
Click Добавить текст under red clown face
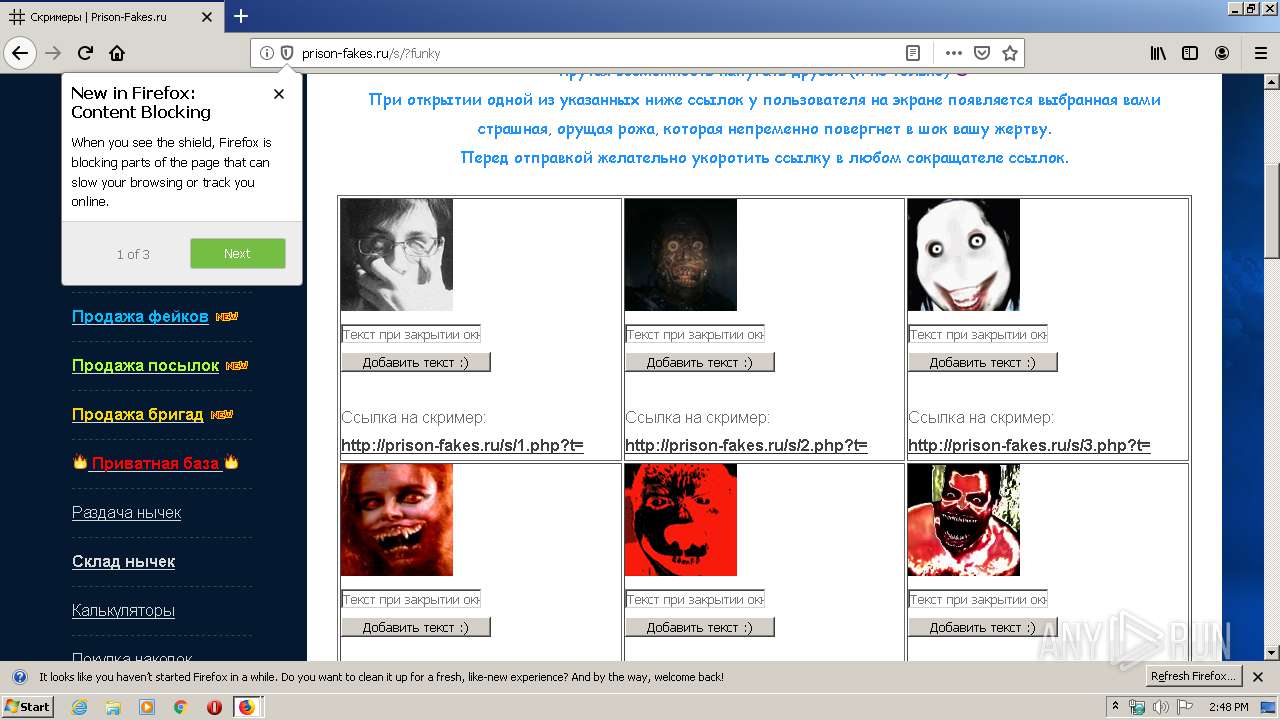click(x=700, y=627)
